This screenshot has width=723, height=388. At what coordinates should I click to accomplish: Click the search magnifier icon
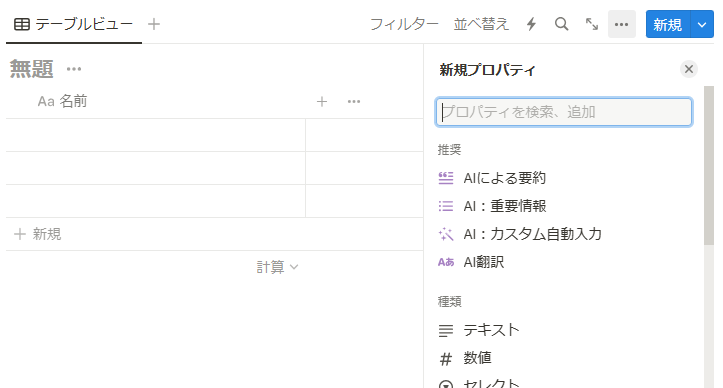[x=561, y=24]
